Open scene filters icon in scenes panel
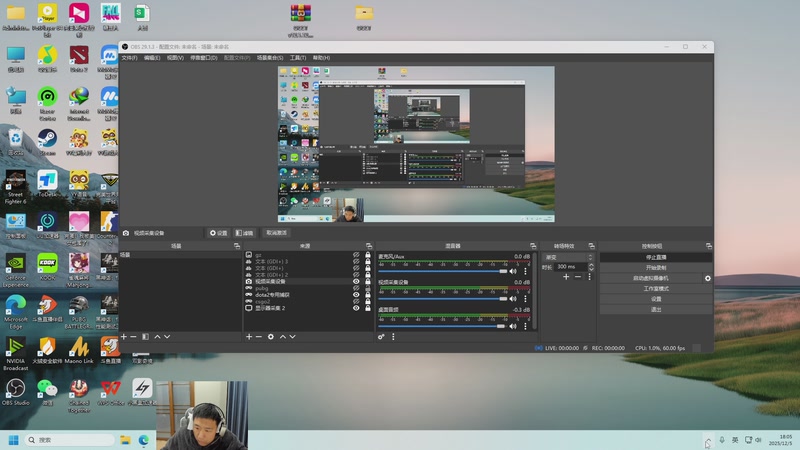Screen dimensions: 800x450 [x=145, y=337]
